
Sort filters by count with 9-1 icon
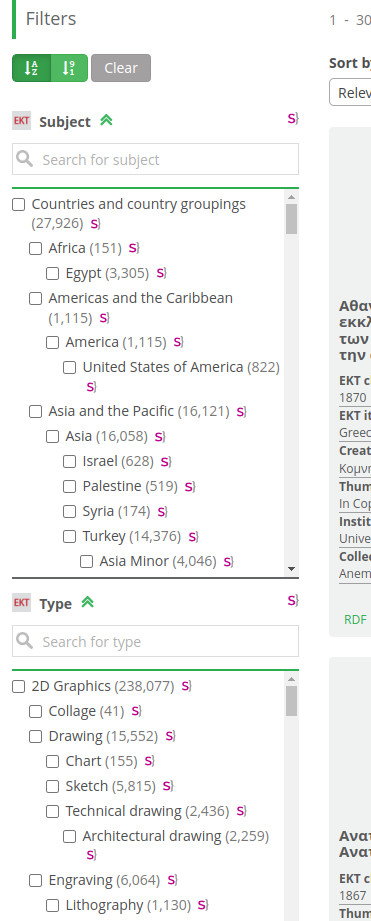pos(69,68)
